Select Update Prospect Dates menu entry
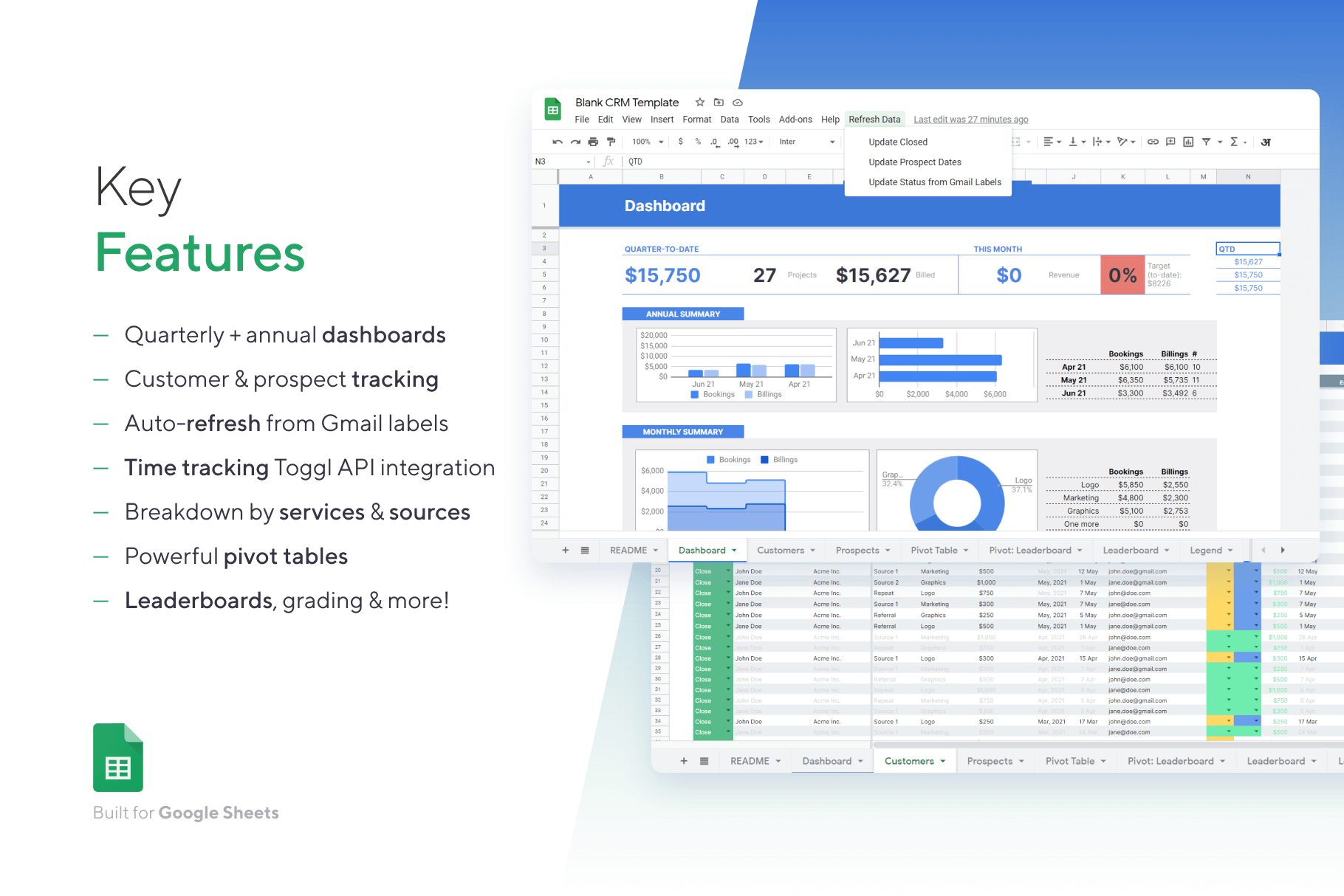Screen dimensions: 1344x896 point(914,162)
